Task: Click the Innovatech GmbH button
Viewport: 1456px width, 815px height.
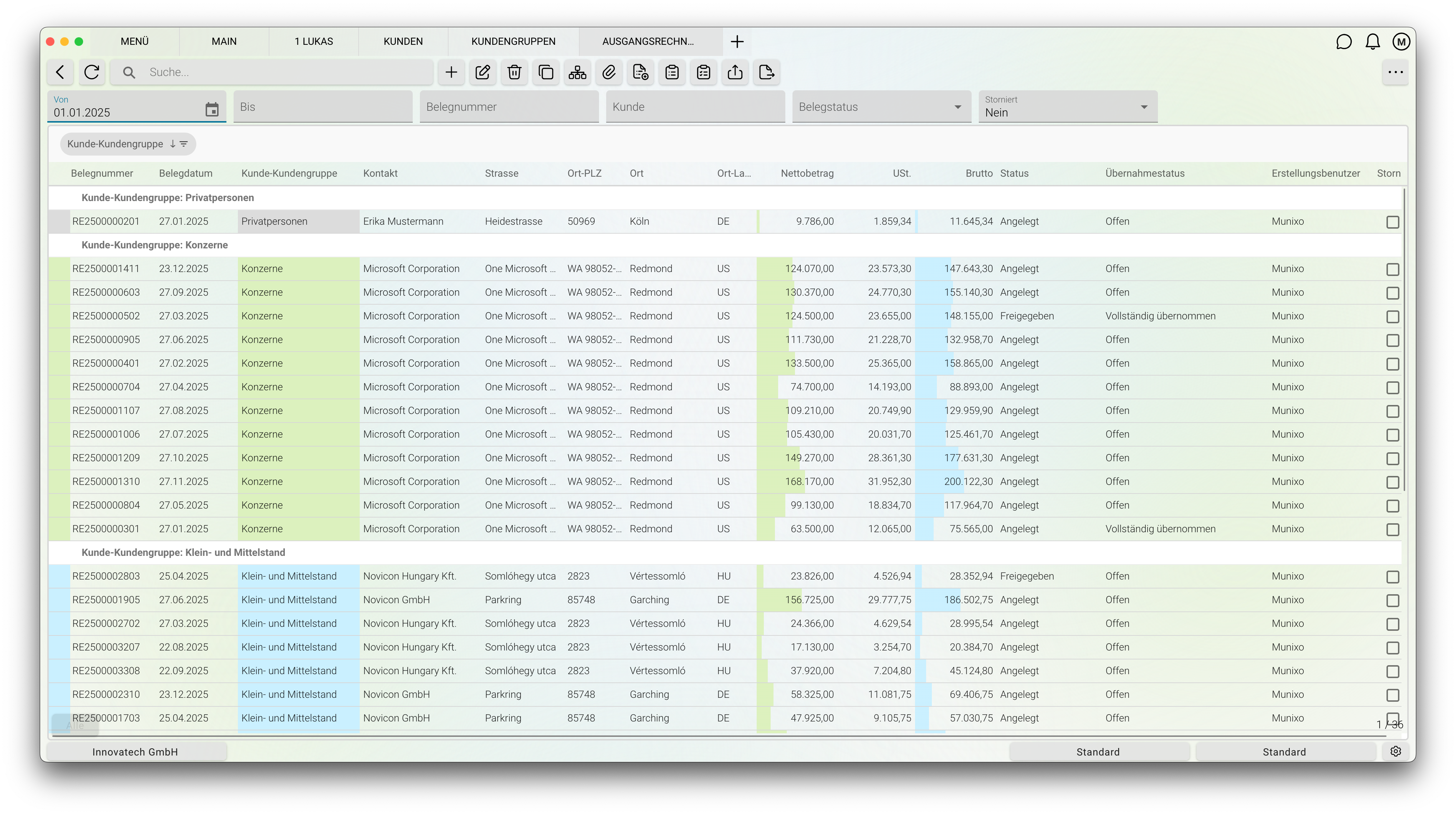Action: pyautogui.click(x=136, y=752)
